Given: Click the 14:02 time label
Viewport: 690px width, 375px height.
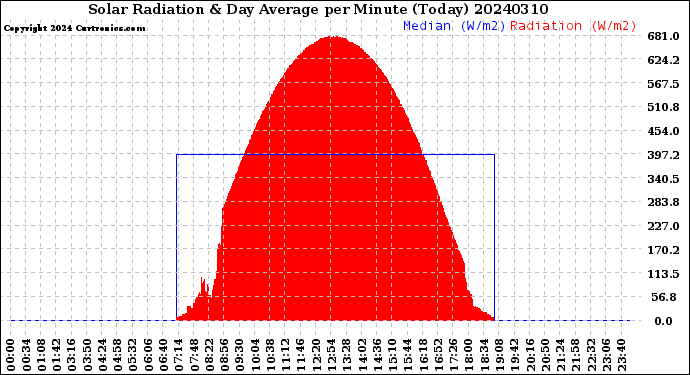Looking at the screenshot, I should (x=362, y=355).
